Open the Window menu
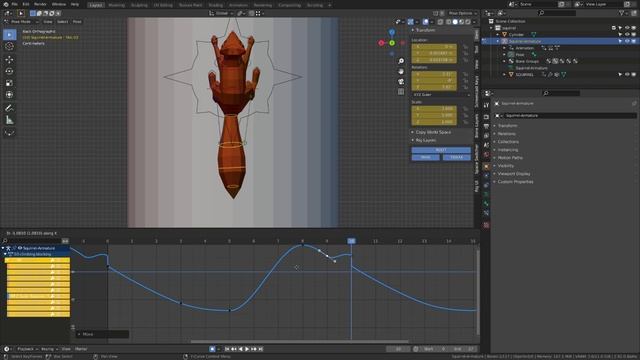 pos(59,4)
